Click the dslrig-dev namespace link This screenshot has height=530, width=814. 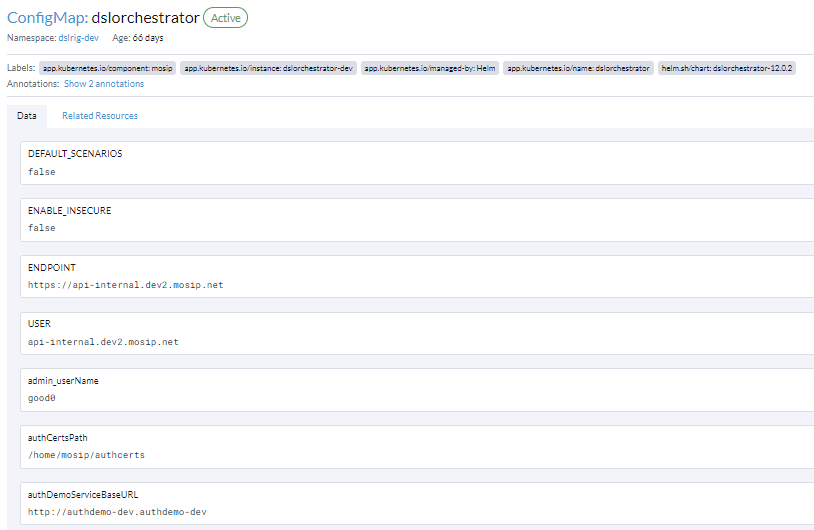[78, 38]
